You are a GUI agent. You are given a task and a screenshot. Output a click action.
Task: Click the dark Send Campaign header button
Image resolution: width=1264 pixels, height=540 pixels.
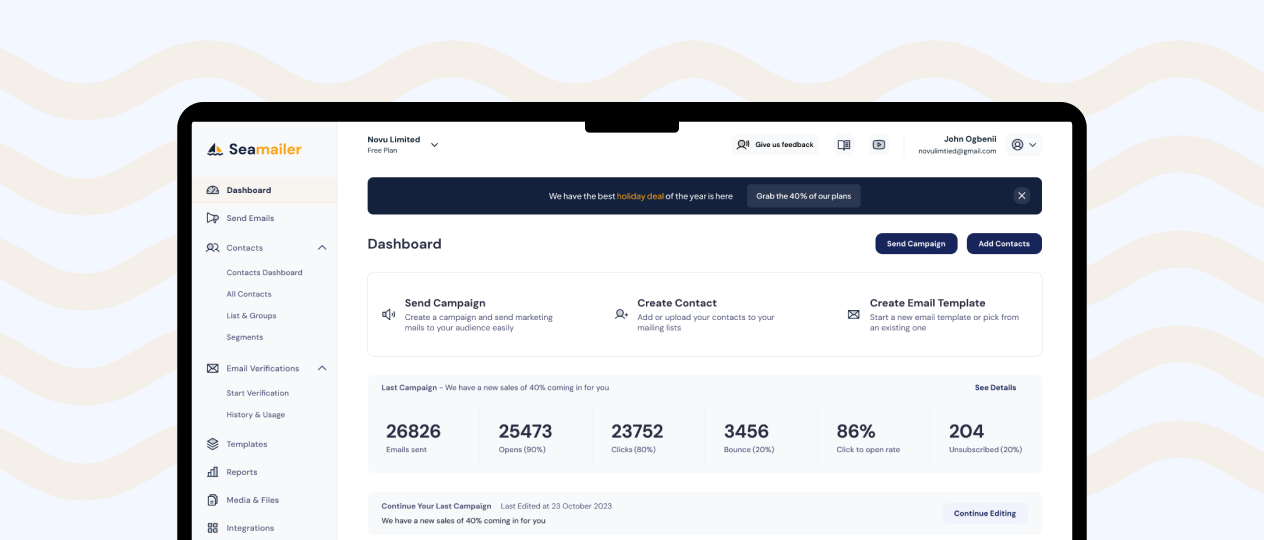[x=916, y=244]
